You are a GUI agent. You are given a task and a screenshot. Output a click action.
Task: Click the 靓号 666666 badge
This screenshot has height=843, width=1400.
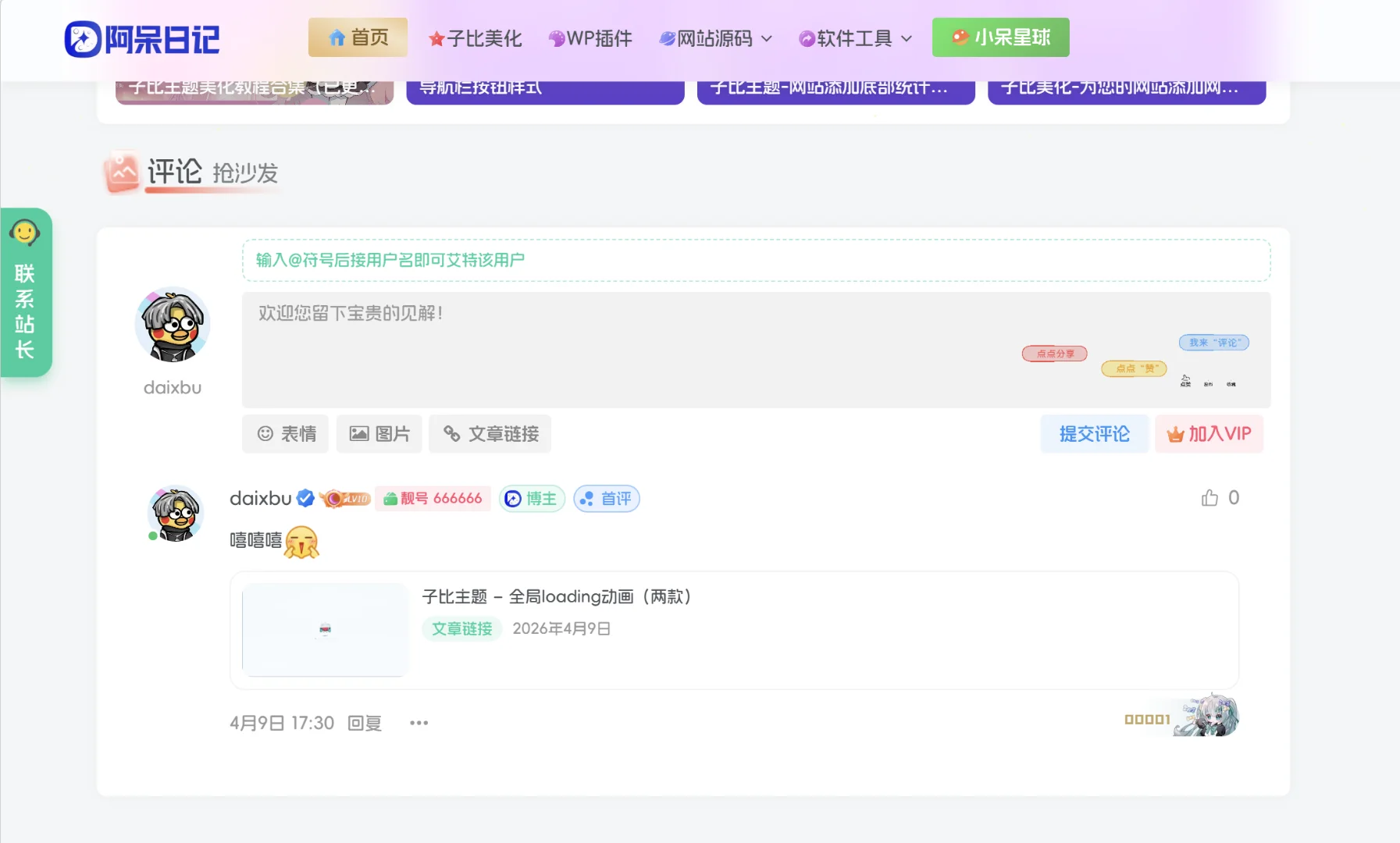pyautogui.click(x=433, y=499)
